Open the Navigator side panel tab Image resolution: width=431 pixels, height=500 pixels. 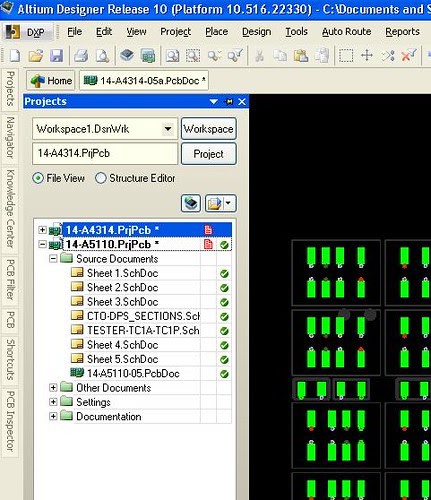10,138
